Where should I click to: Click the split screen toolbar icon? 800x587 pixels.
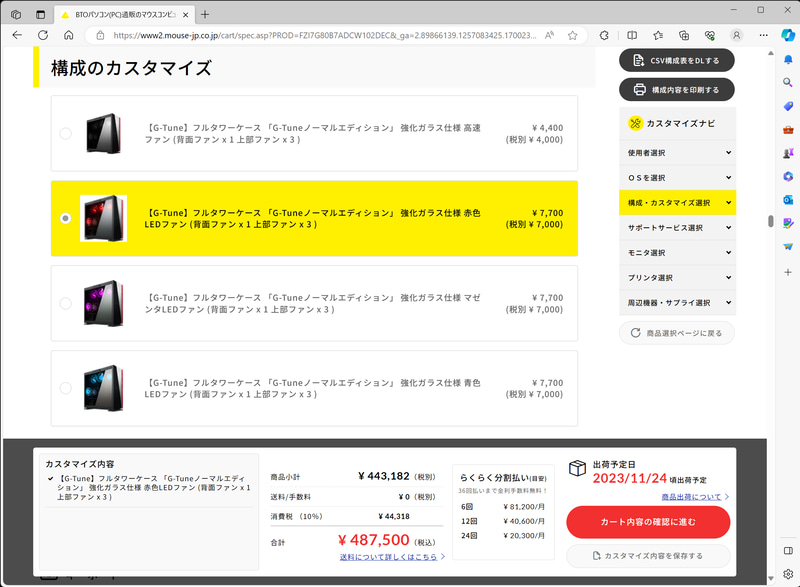point(633,36)
